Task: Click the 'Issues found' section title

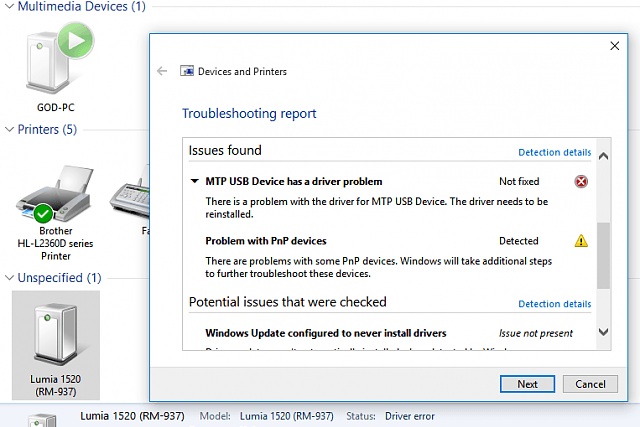Action: (225, 150)
